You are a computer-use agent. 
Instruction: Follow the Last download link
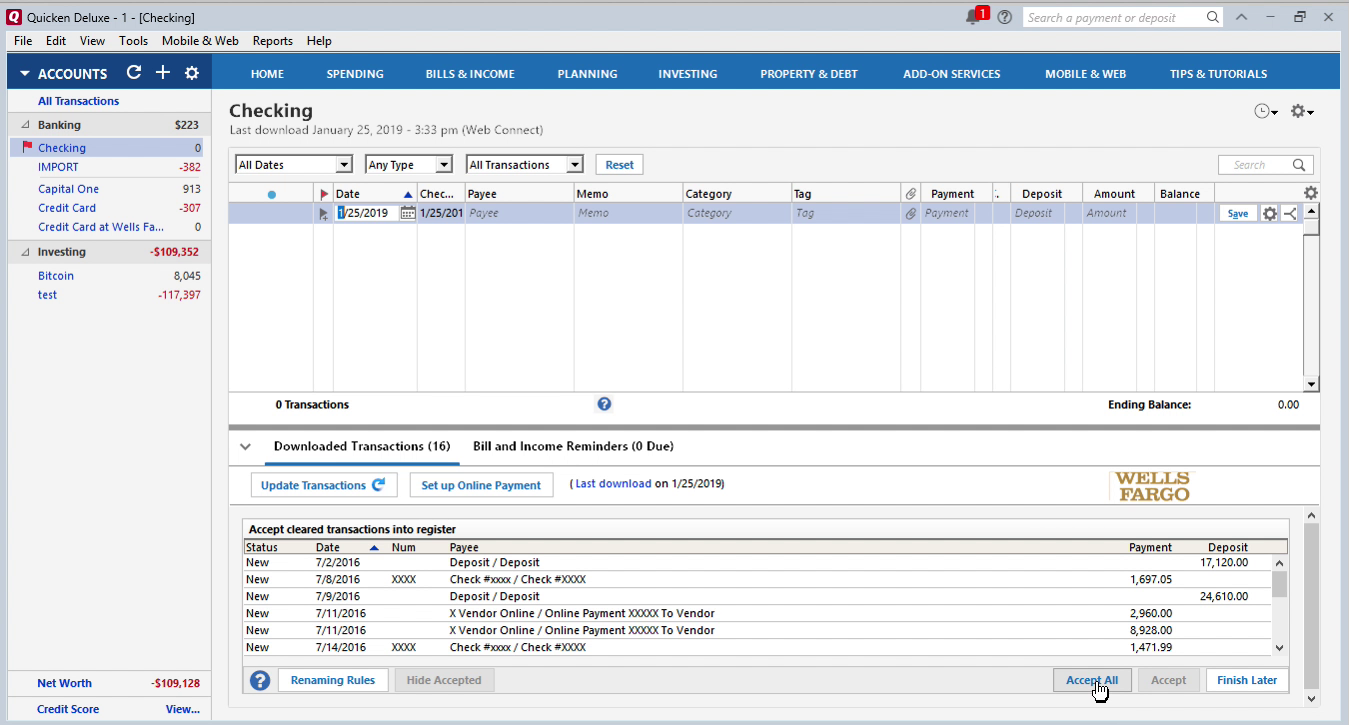coord(613,484)
